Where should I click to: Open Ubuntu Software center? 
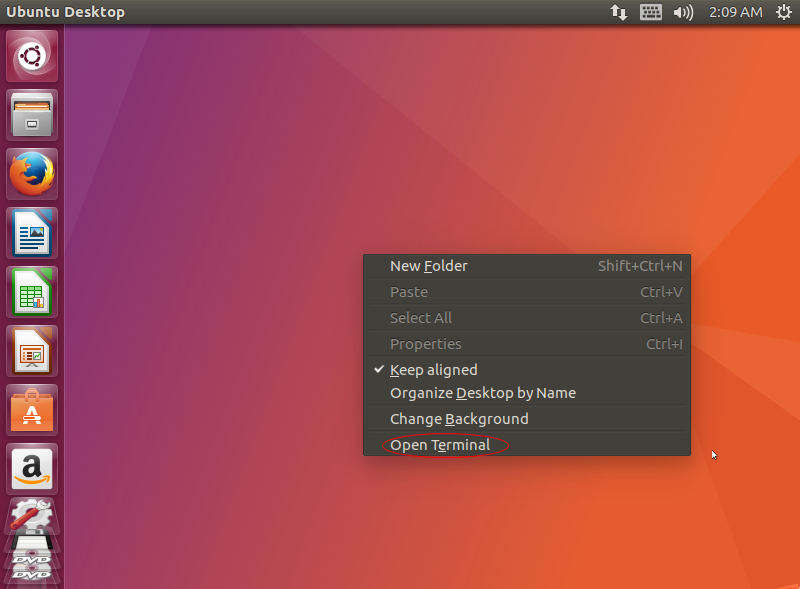(x=32, y=410)
